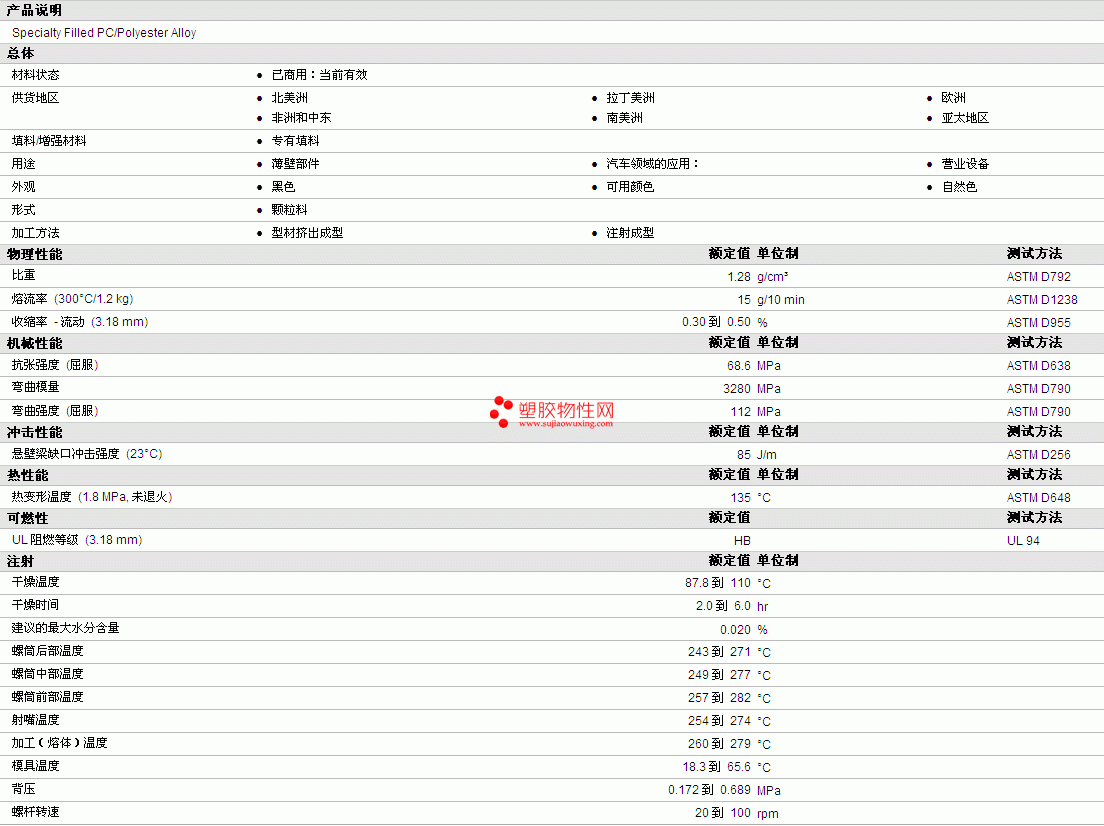Select the flammability rating HB

click(742, 540)
